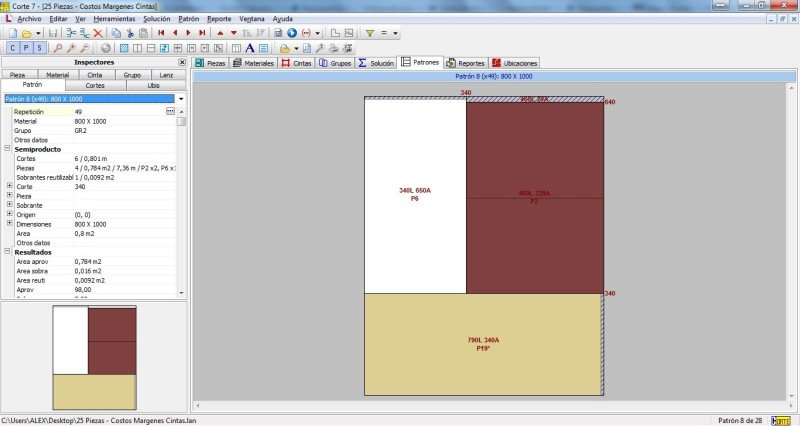Click the ellipsis button beside Repetición
Screen dimensions: 800x426
pos(170,112)
